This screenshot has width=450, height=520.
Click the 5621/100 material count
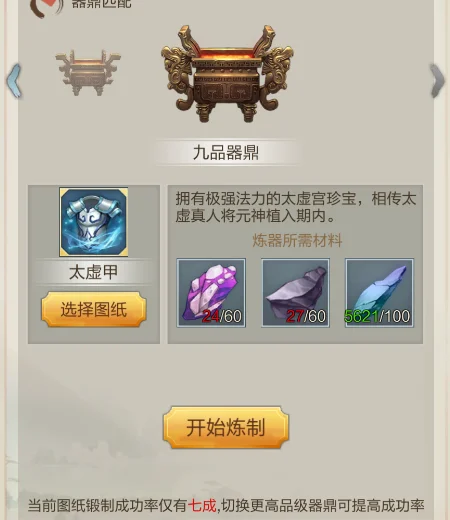tap(377, 316)
